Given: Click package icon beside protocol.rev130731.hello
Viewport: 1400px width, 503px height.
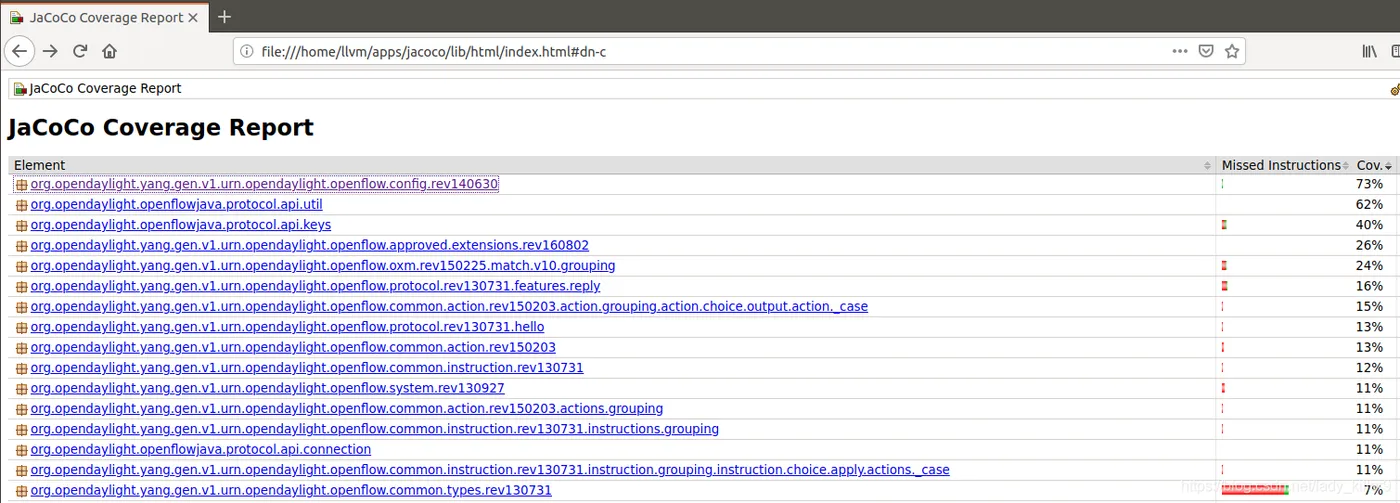Looking at the screenshot, I should click(22, 328).
